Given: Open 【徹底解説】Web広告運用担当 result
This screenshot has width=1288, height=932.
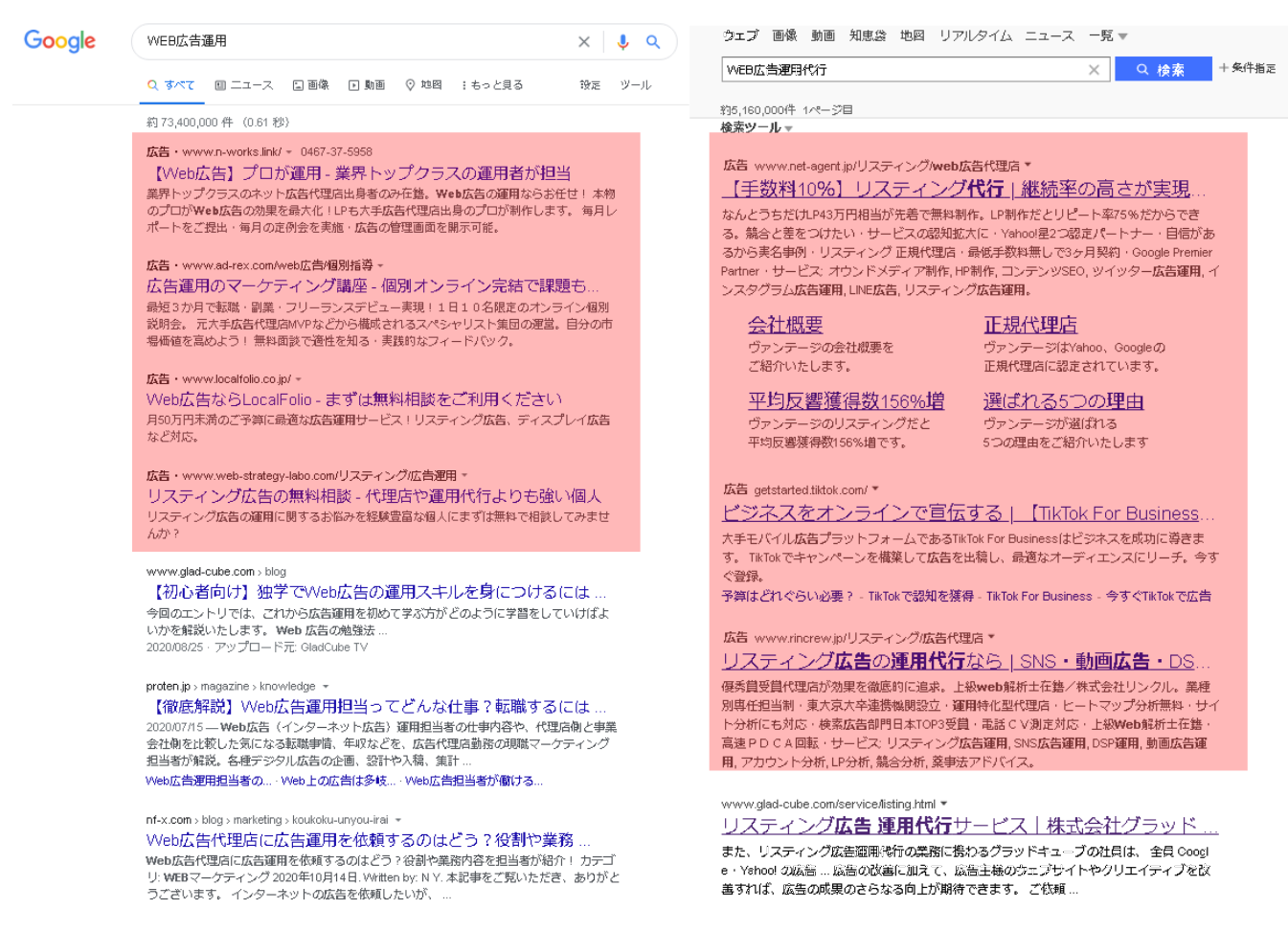Looking at the screenshot, I should pyautogui.click(x=376, y=706).
